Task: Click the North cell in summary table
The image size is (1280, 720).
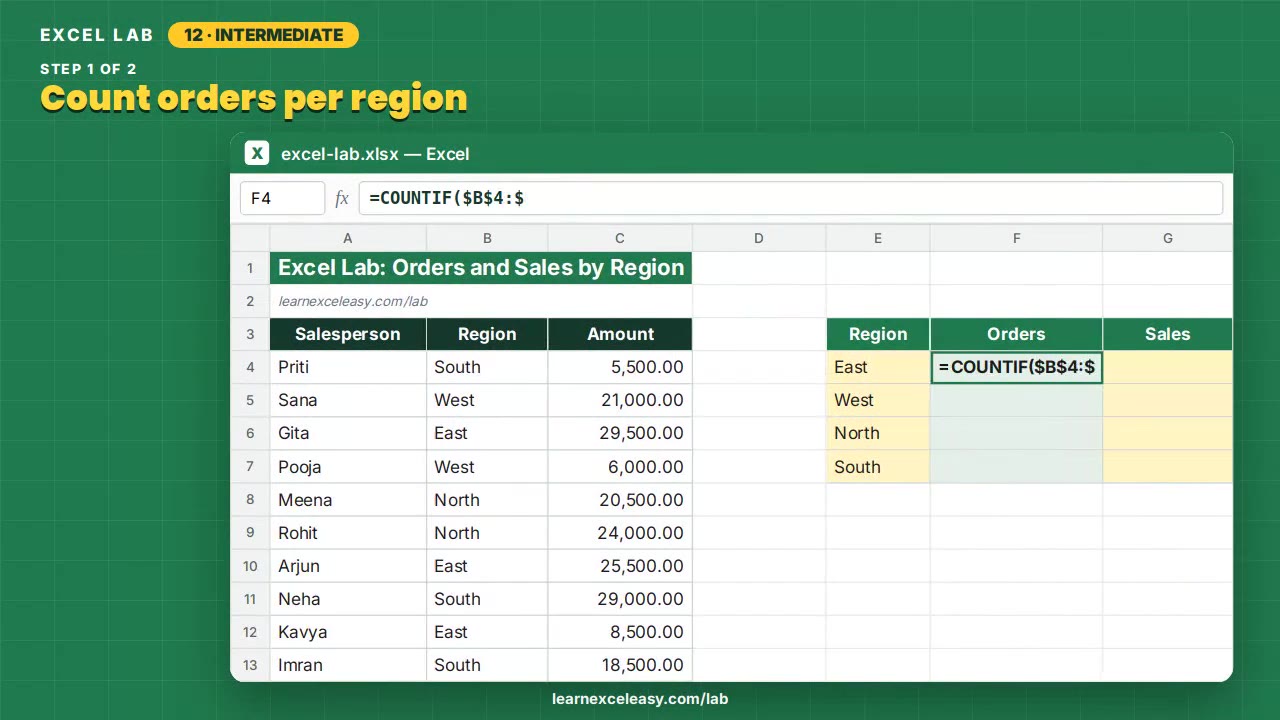Action: (878, 433)
